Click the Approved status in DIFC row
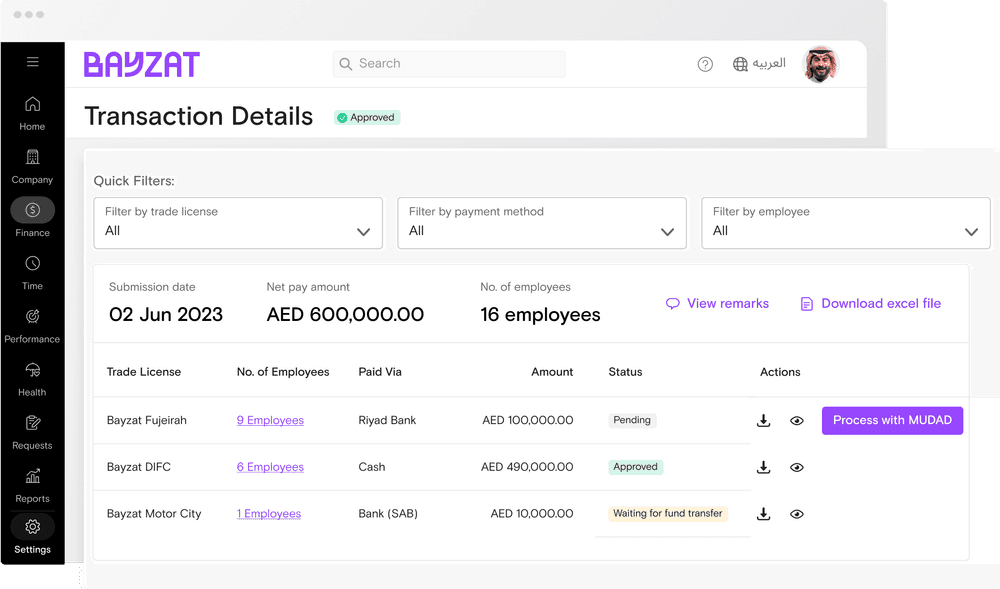Image resolution: width=1000 pixels, height=589 pixels. (635, 467)
